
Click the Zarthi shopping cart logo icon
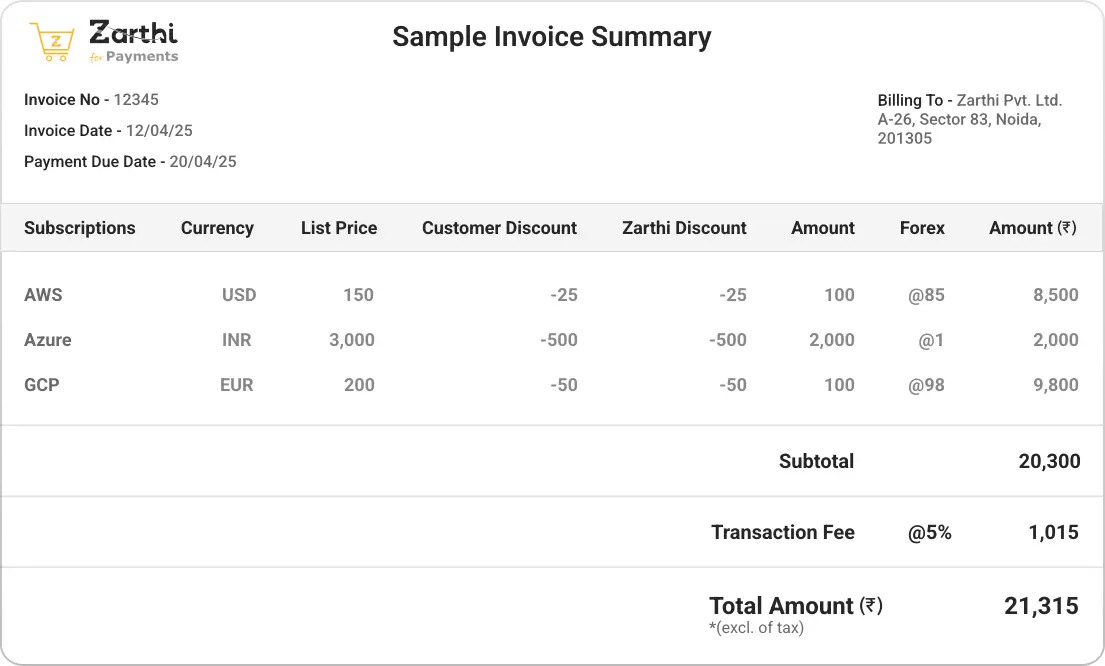coord(52,42)
